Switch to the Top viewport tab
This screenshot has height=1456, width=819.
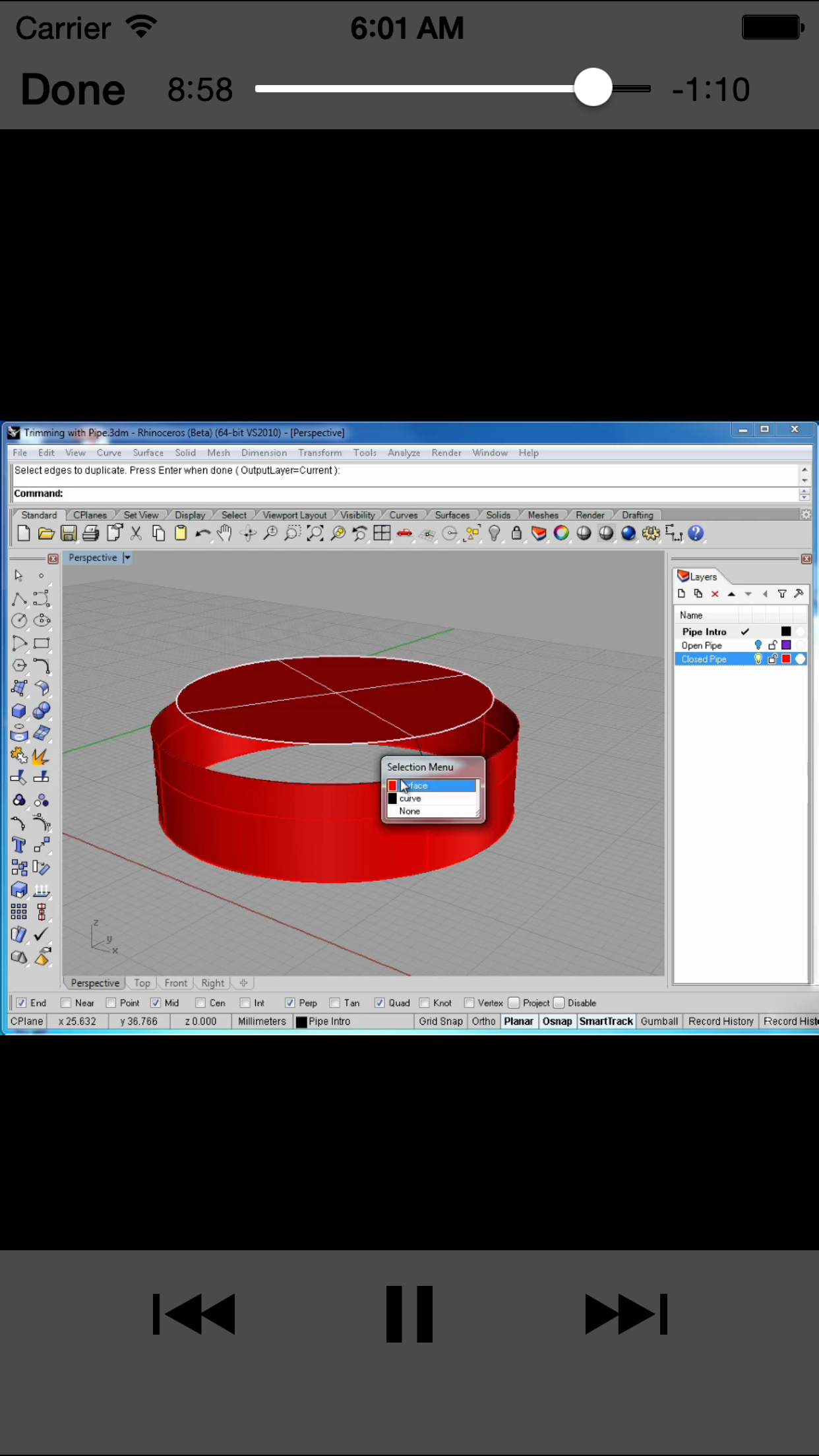pyautogui.click(x=142, y=983)
